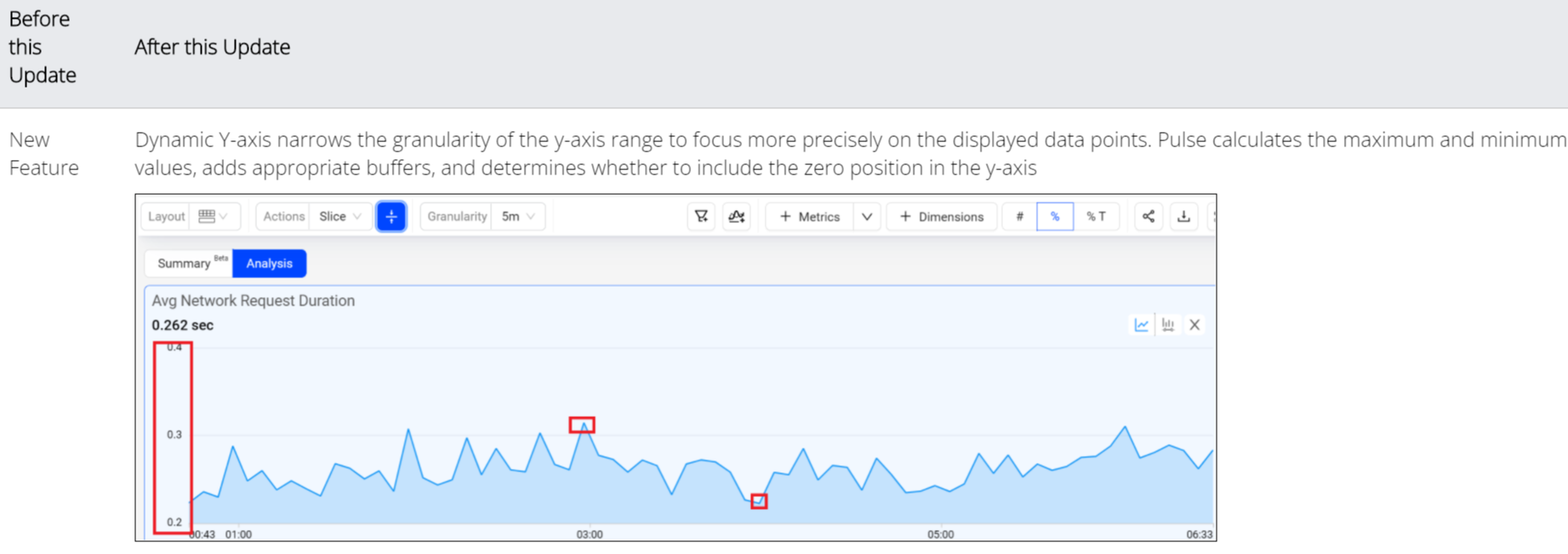This screenshot has width=1568, height=554.
Task: Click the add Metrics button
Action: point(809,217)
